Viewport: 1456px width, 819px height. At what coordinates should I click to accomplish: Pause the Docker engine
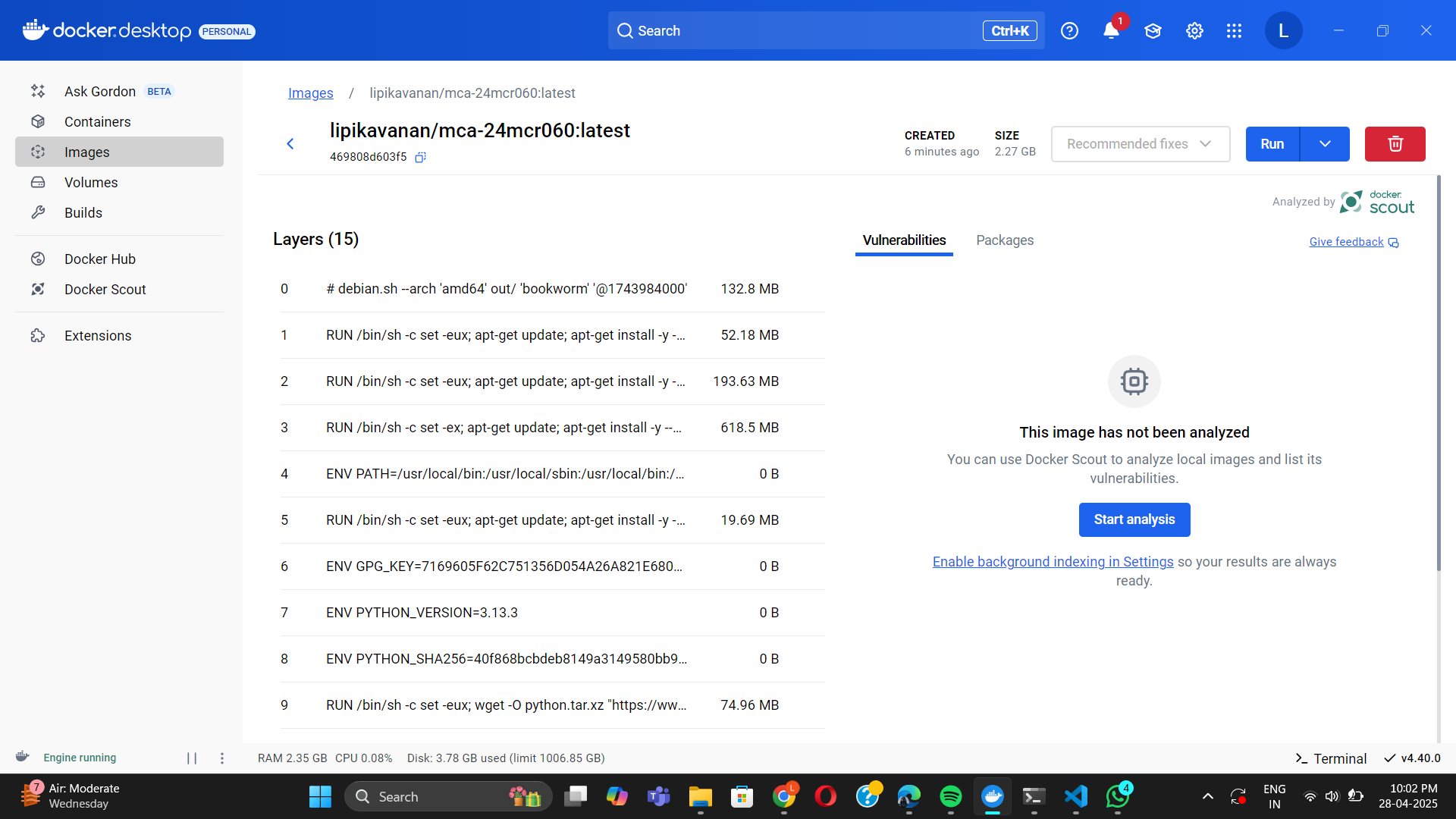[x=192, y=758]
